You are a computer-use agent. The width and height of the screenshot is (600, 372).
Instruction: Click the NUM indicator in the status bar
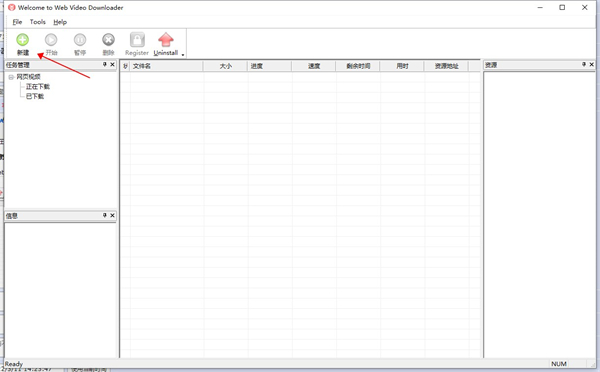click(x=559, y=364)
